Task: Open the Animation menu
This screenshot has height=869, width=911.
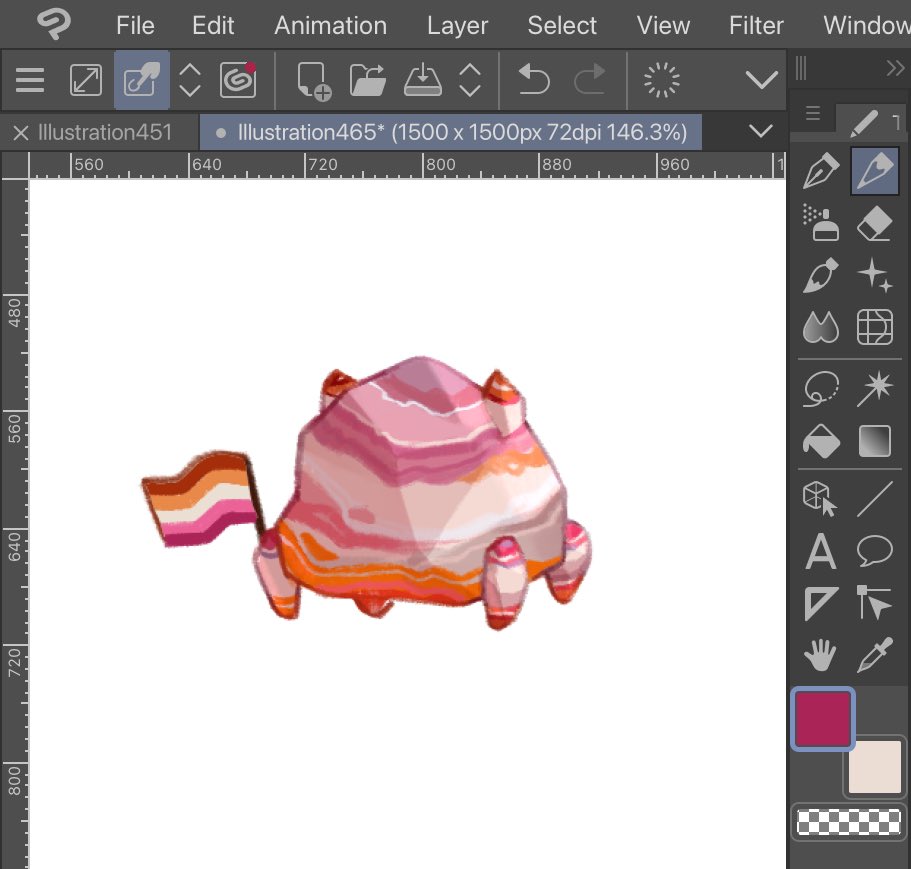Action: [x=330, y=26]
